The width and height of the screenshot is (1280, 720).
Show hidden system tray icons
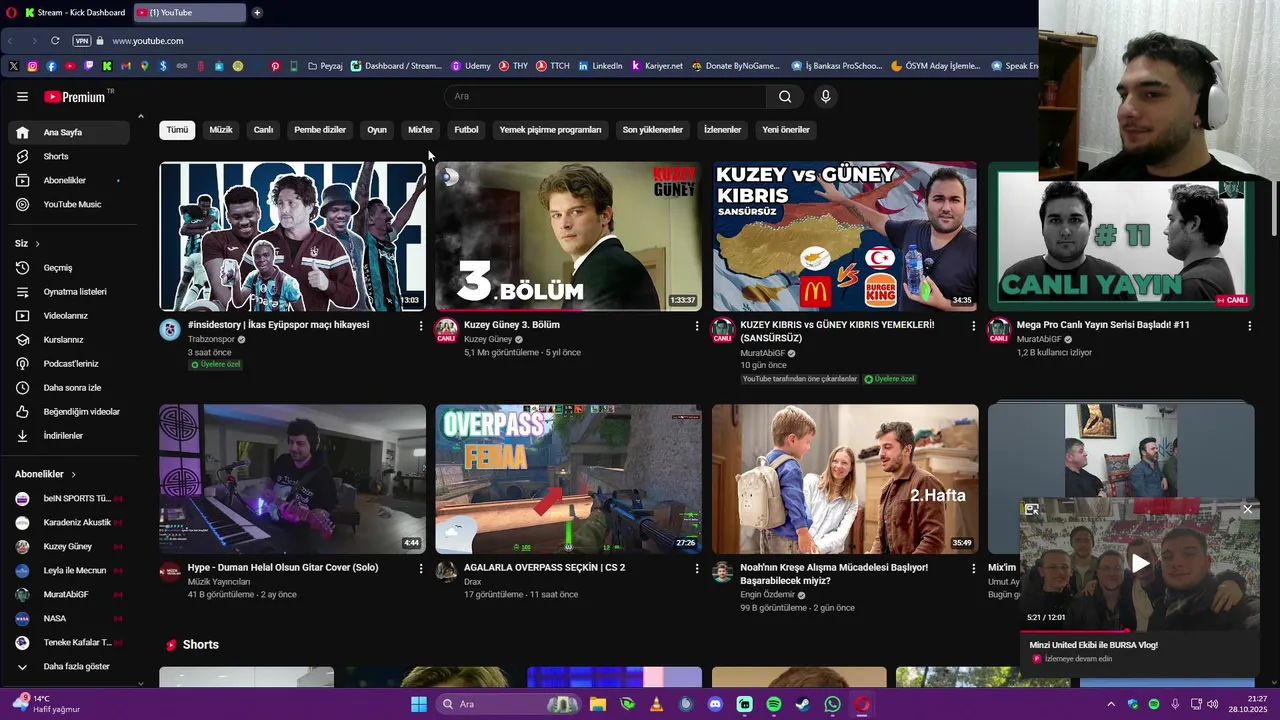pos(1111,704)
